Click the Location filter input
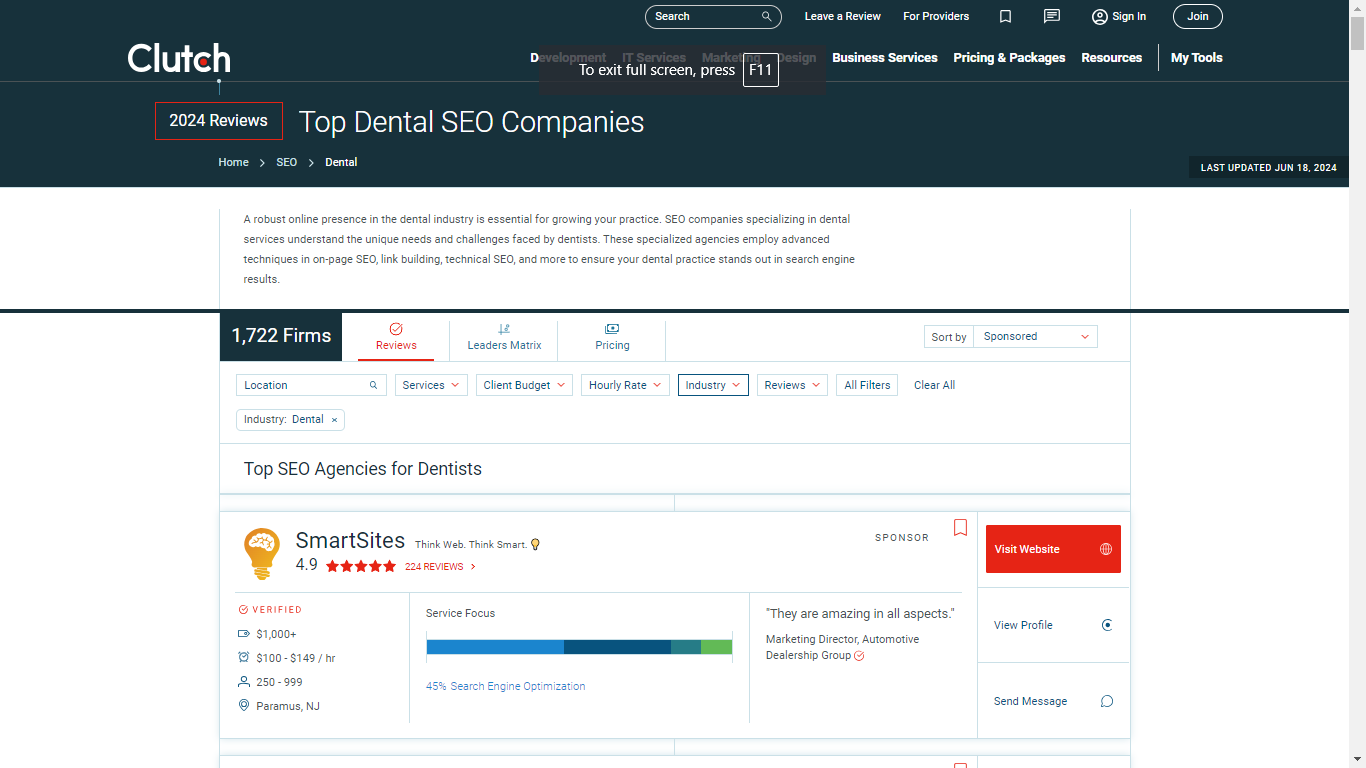 [x=311, y=385]
